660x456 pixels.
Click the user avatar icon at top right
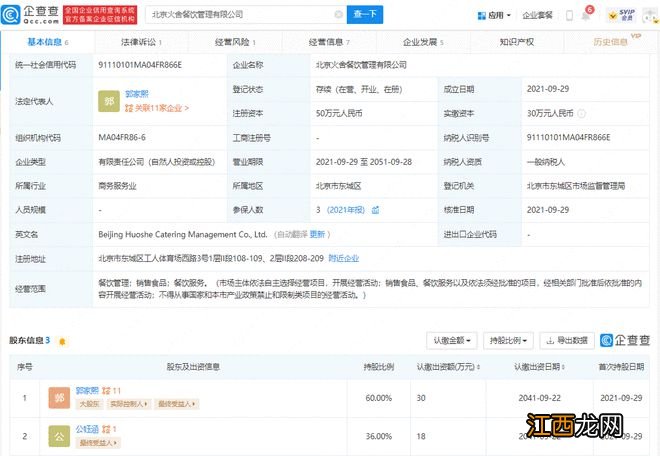click(x=650, y=16)
